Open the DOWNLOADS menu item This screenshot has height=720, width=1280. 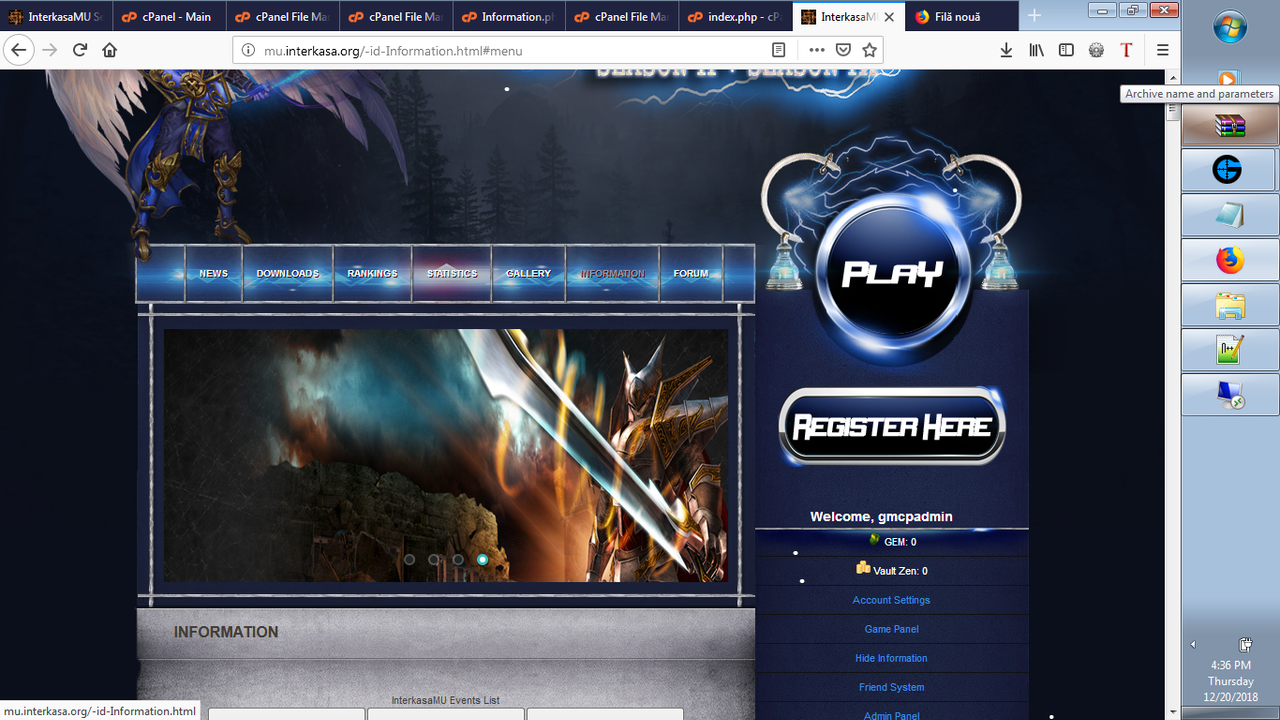tap(287, 273)
